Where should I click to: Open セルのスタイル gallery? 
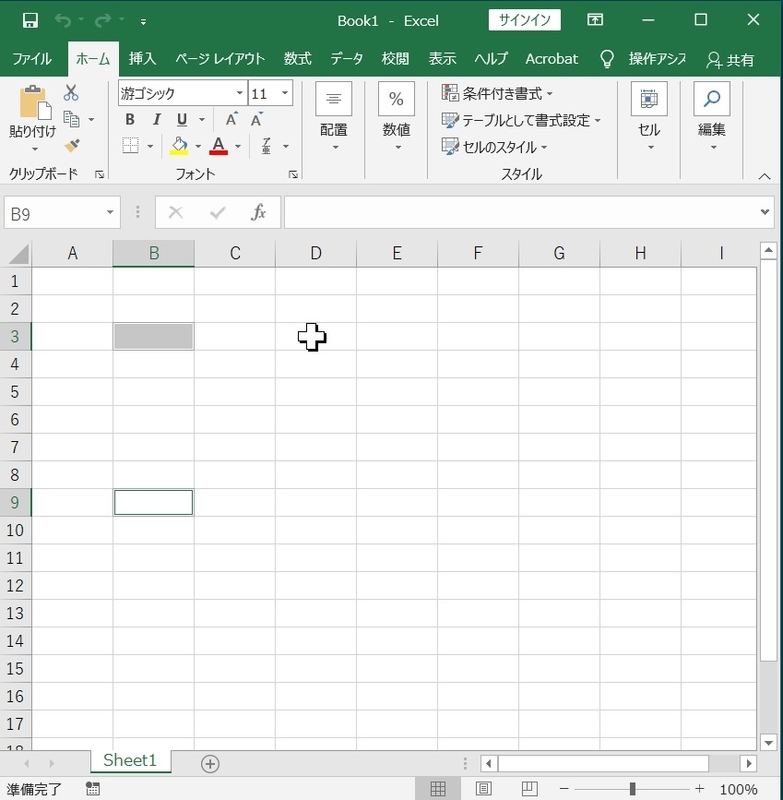point(494,147)
